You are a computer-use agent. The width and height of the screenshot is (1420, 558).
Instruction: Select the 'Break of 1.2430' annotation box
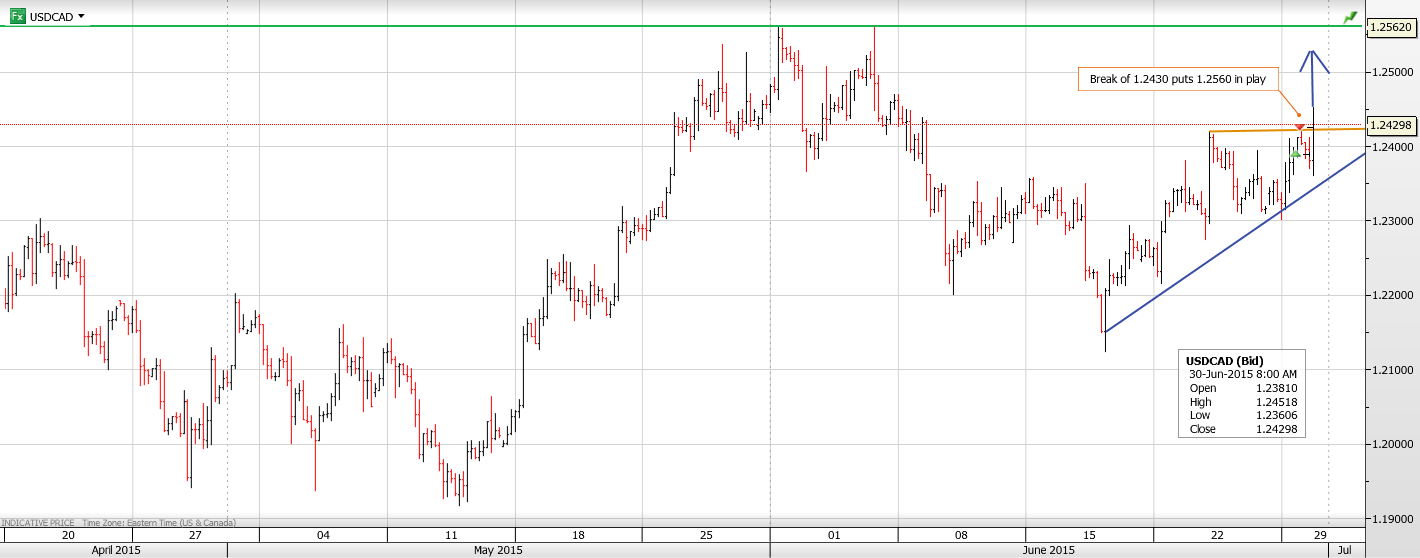coord(1178,79)
